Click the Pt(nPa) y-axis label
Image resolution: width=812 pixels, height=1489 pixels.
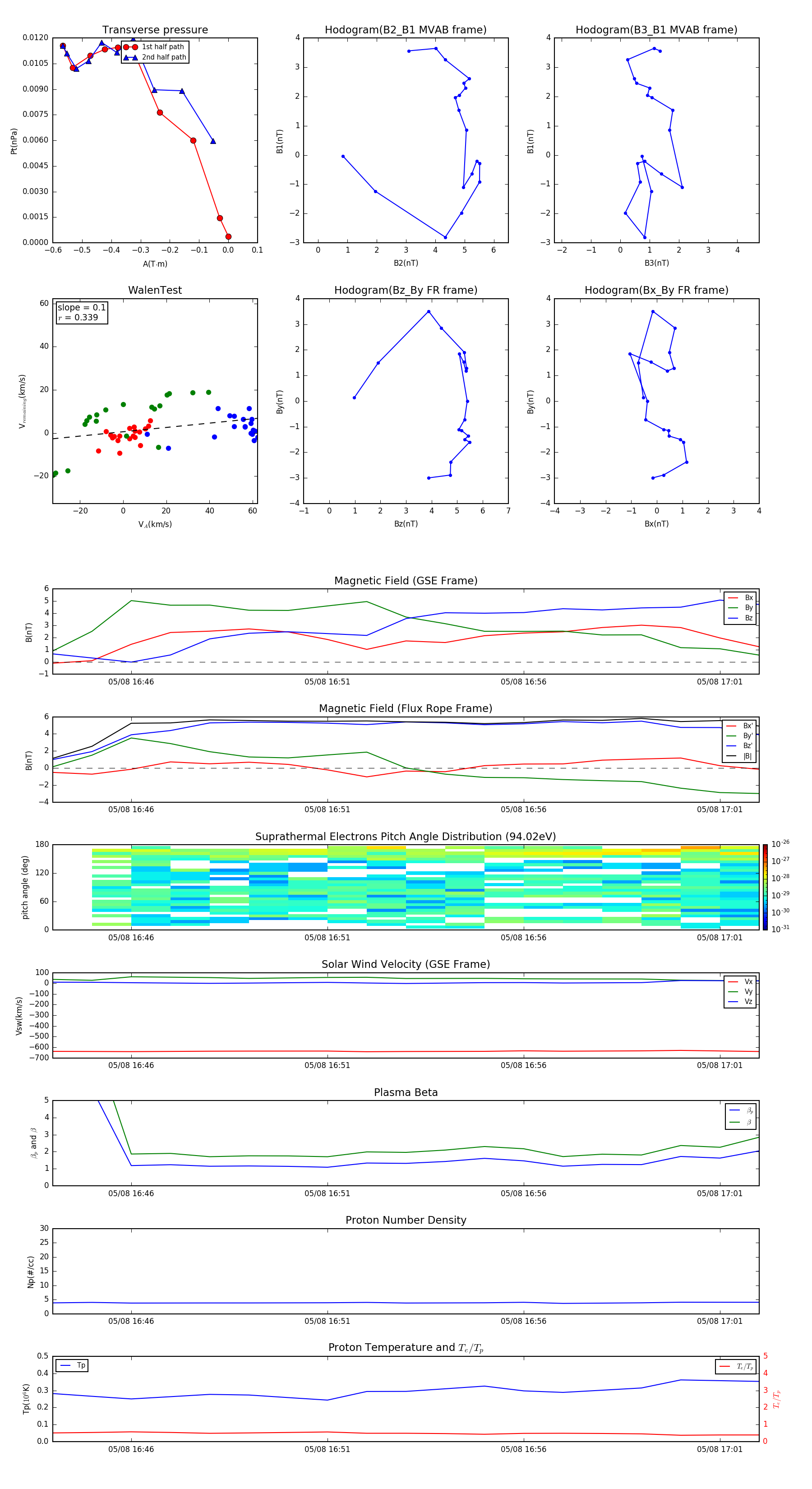pyautogui.click(x=14, y=141)
